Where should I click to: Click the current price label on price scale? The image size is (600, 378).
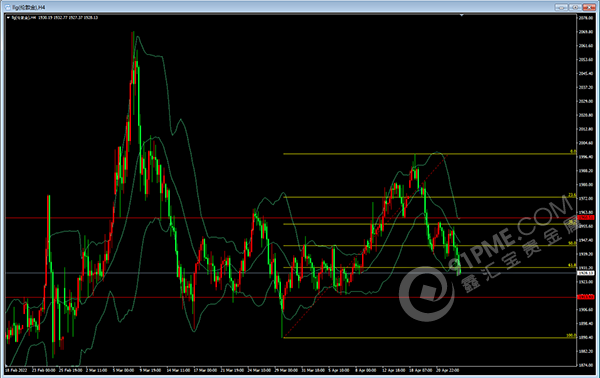pos(586,273)
